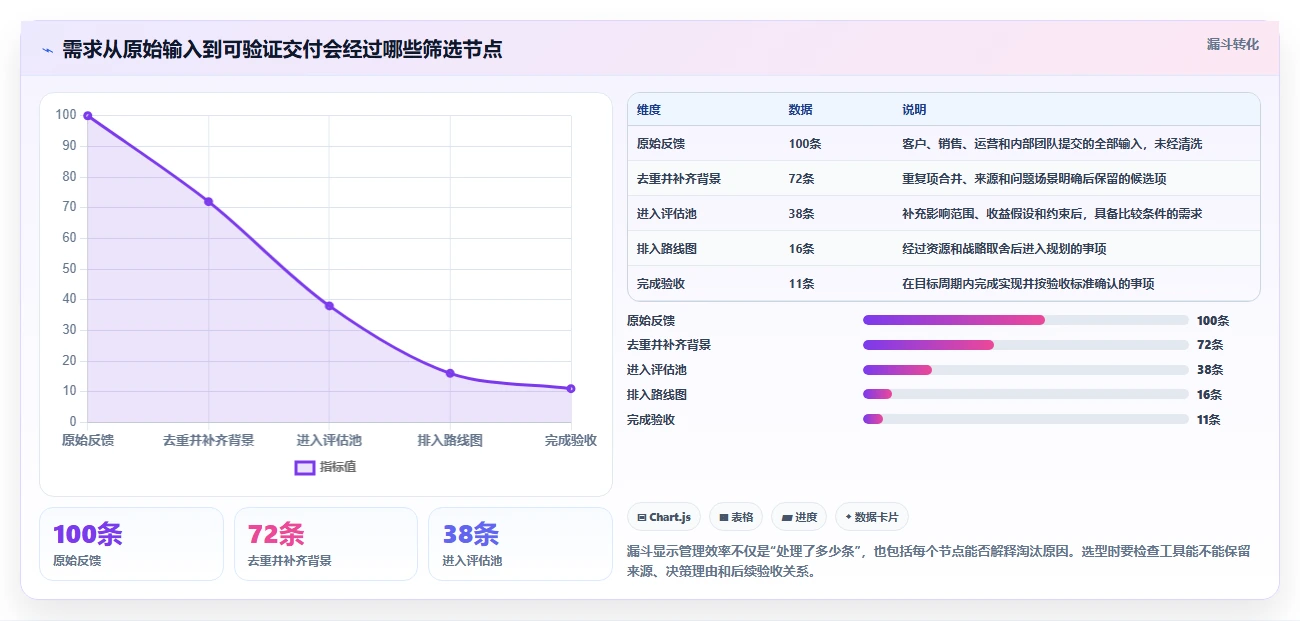This screenshot has width=1300, height=621.
Task: Click the description starting 重复项合并
Action: click(x=1034, y=179)
